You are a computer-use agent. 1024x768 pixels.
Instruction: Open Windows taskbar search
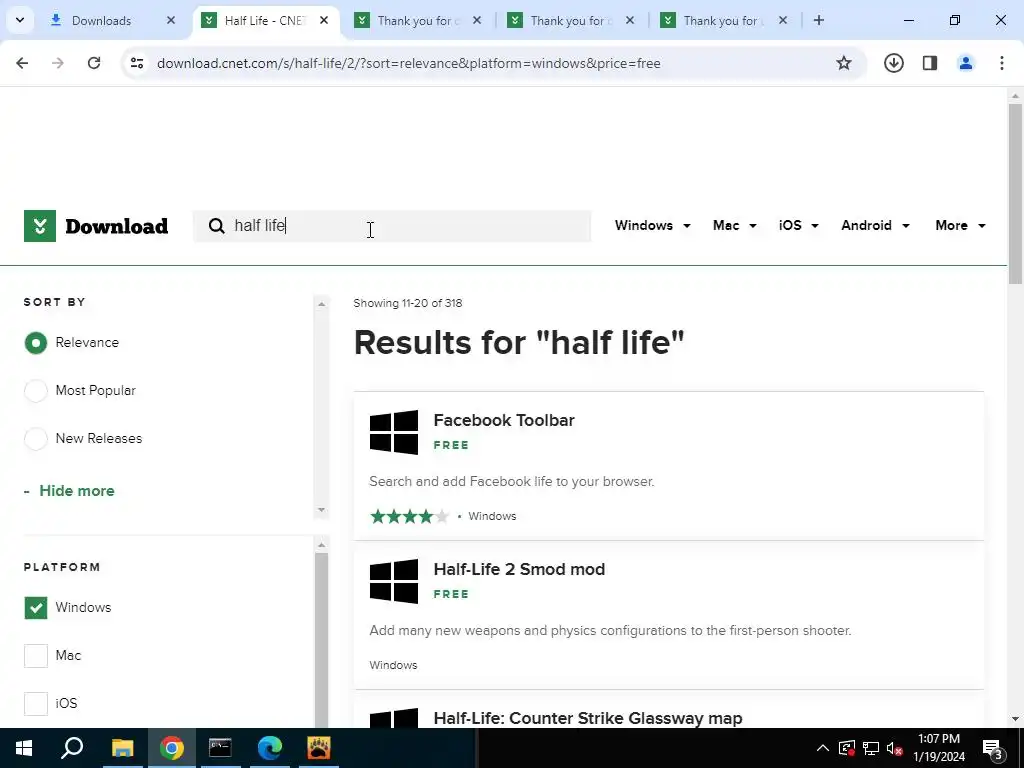pos(72,748)
